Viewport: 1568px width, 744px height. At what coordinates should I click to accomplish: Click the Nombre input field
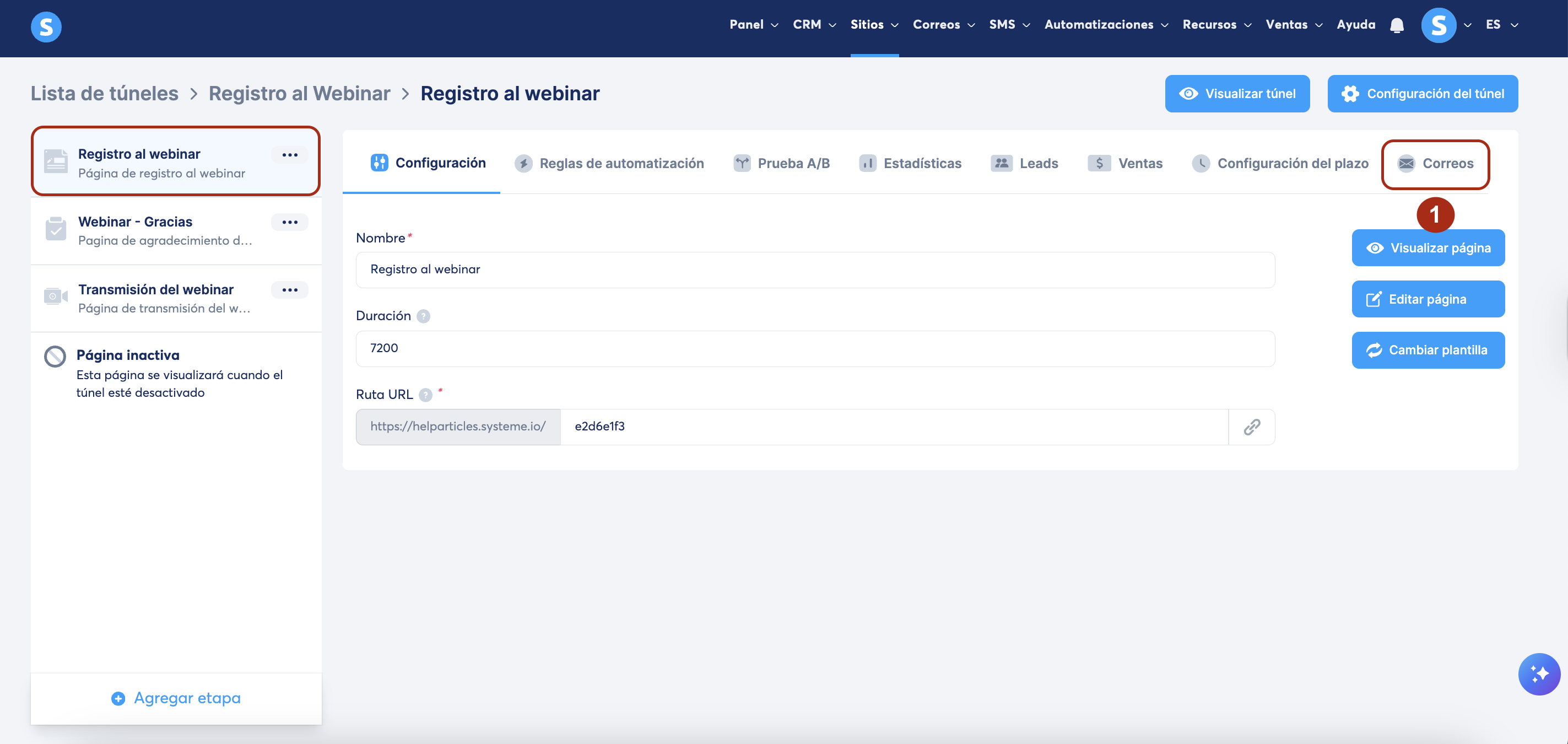(x=814, y=269)
